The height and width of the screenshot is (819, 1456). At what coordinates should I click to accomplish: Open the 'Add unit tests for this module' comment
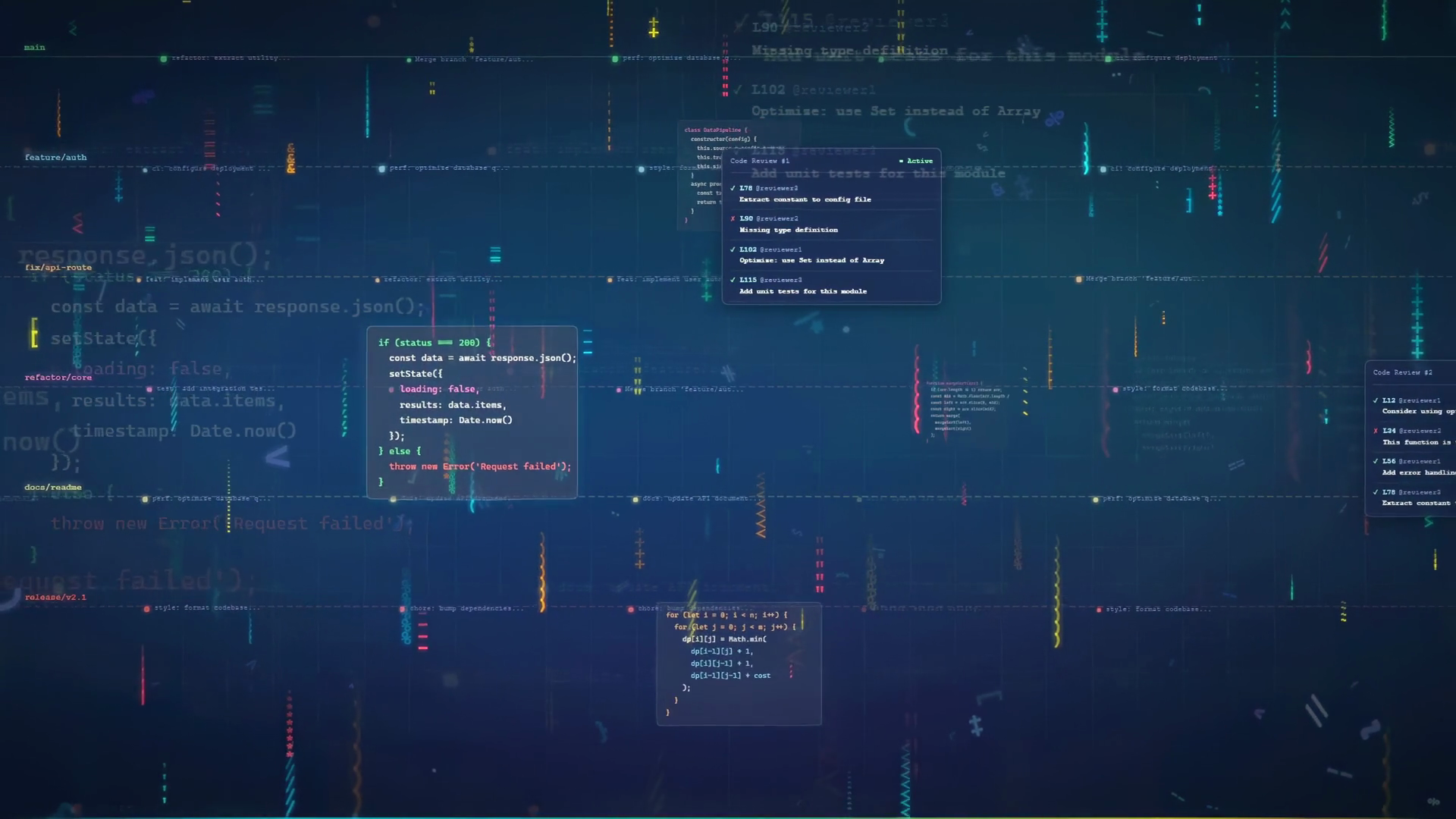(803, 291)
